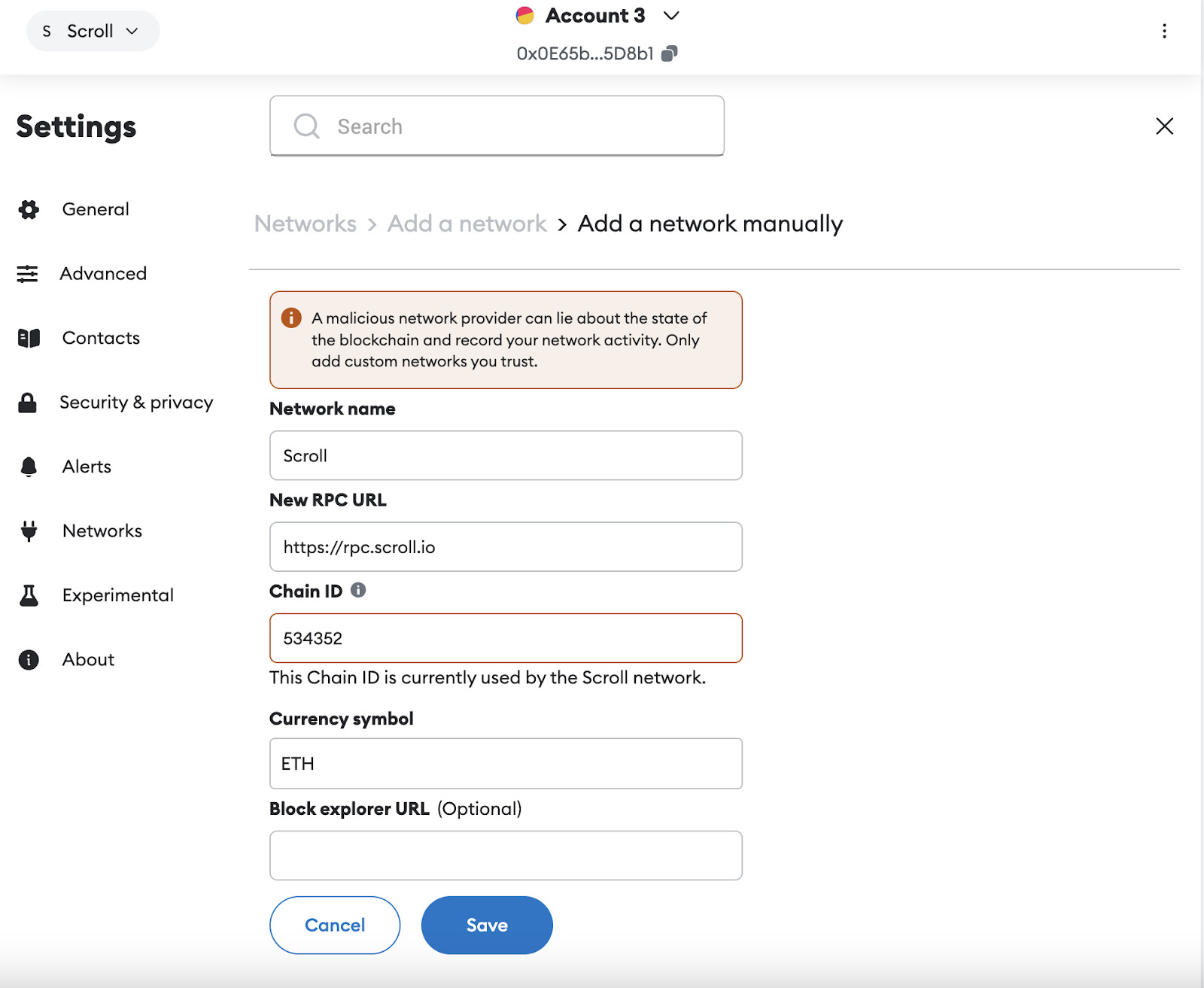Close the Settings page with the X
1204x988 pixels.
coord(1164,126)
